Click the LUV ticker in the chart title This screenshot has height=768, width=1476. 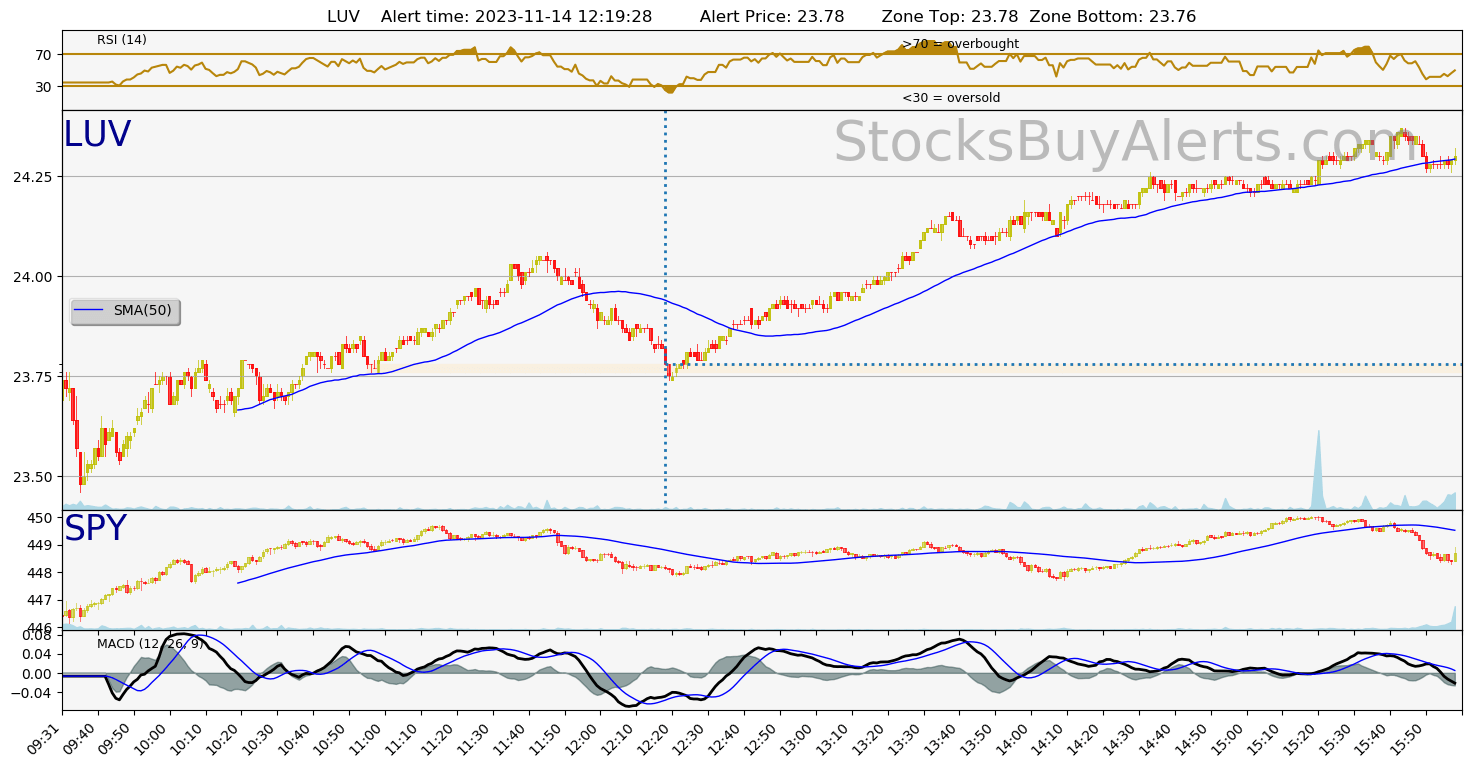click(x=343, y=17)
